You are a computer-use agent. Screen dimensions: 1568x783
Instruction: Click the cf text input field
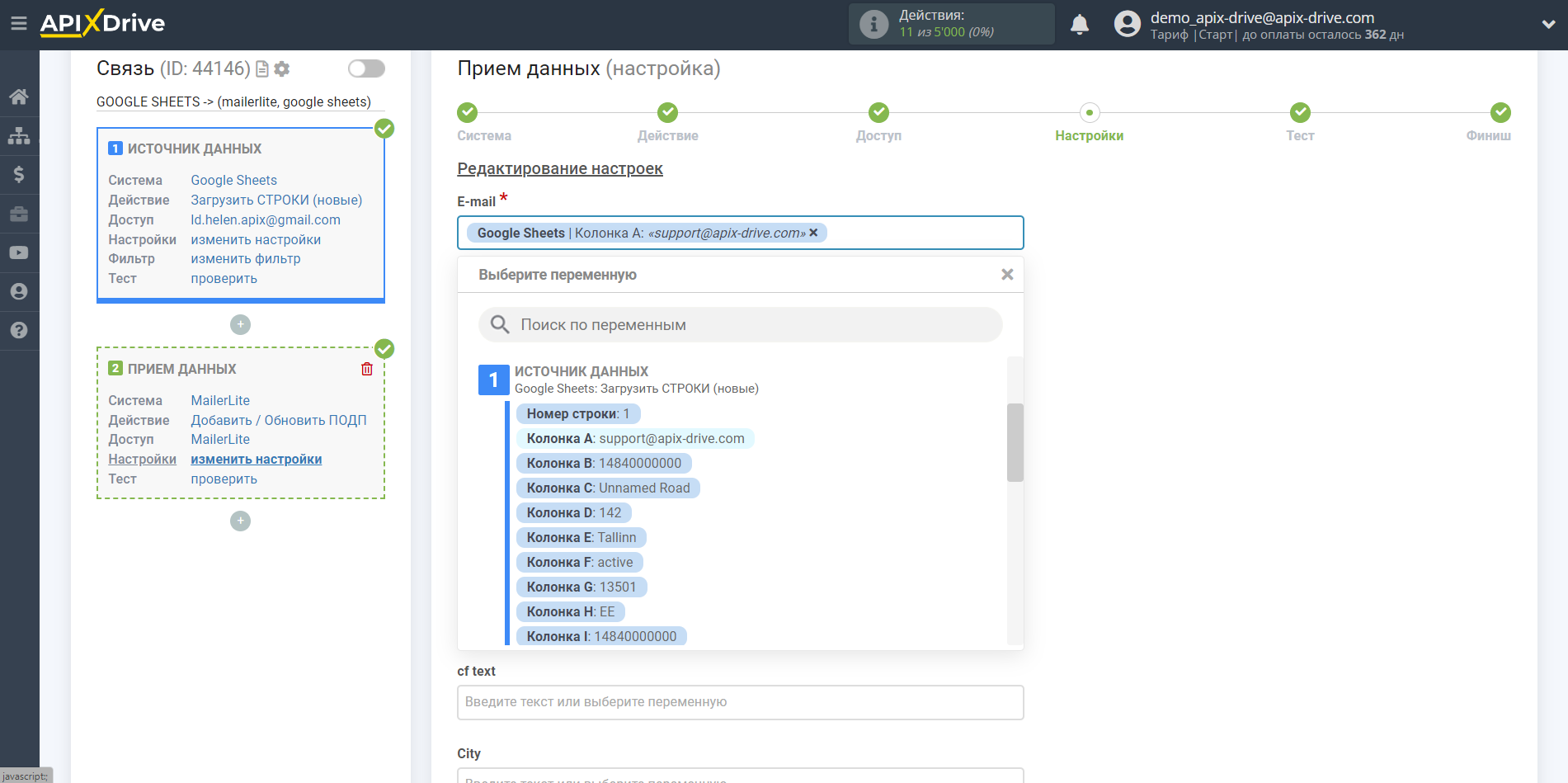coord(740,702)
